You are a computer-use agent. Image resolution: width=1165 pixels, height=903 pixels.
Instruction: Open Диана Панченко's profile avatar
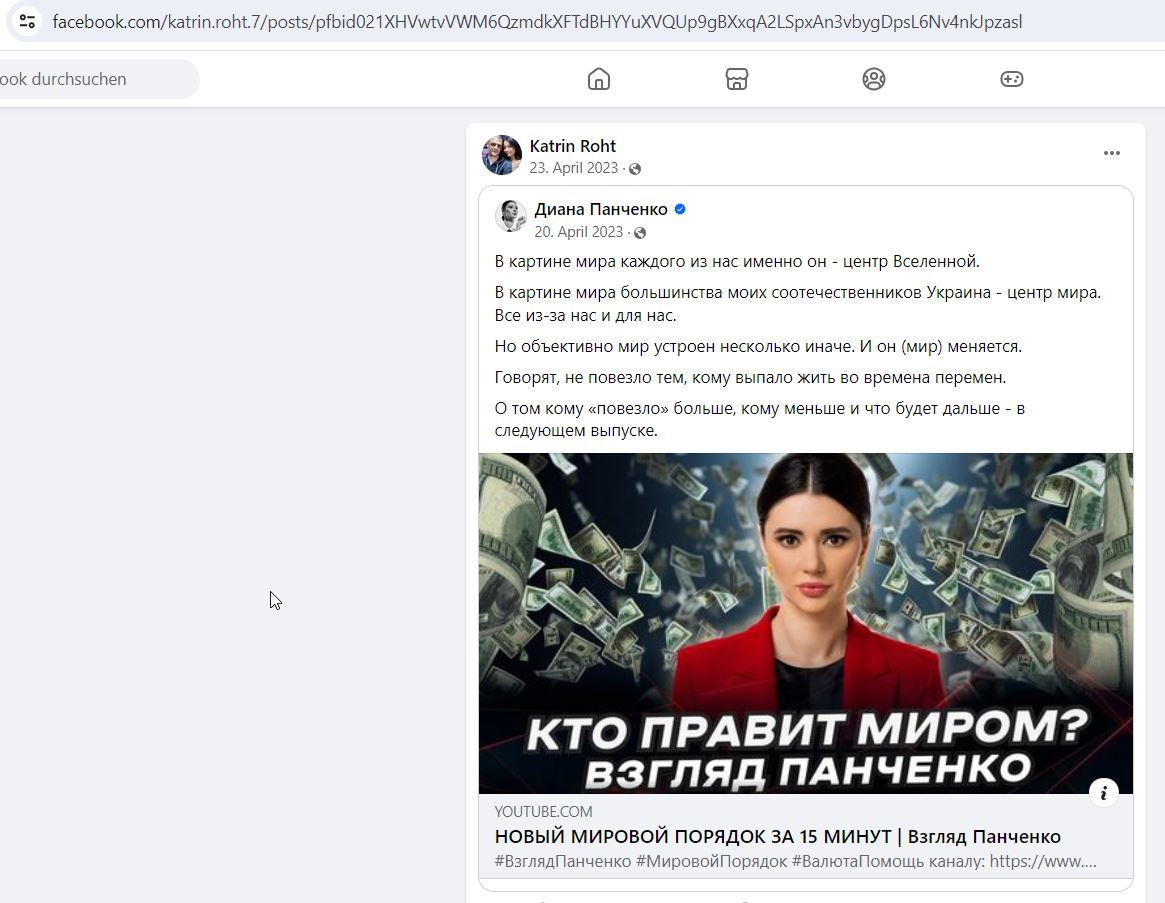click(510, 216)
